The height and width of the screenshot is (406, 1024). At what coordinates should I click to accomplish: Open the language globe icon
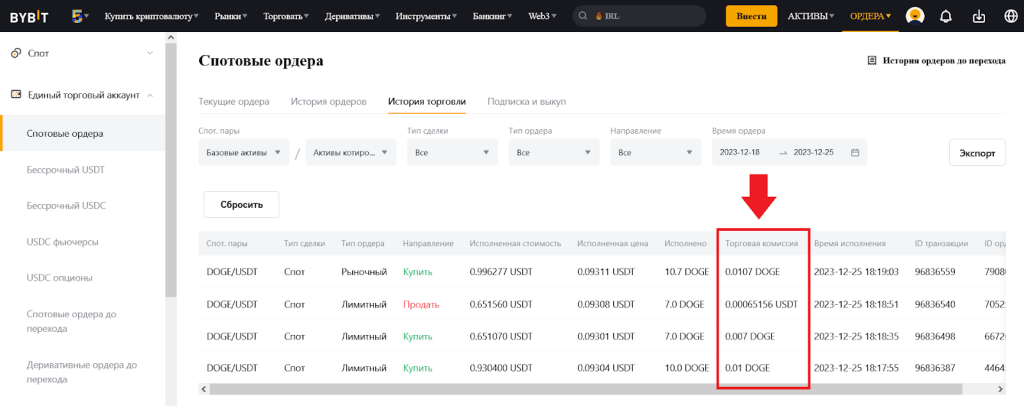[x=1008, y=16]
